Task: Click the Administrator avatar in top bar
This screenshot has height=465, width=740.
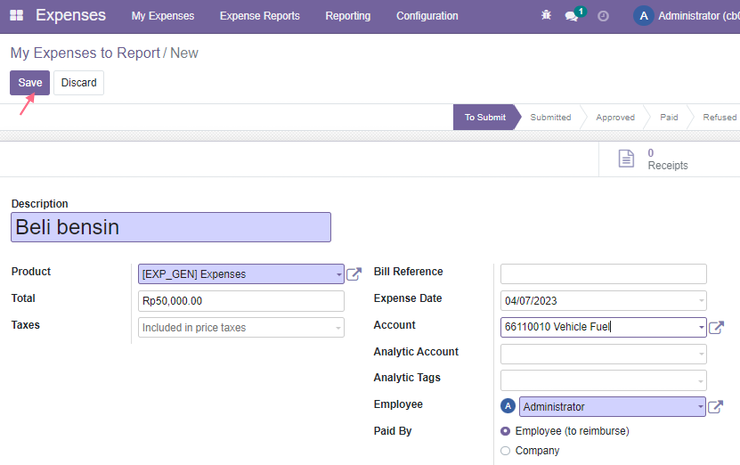Action: coord(643,16)
